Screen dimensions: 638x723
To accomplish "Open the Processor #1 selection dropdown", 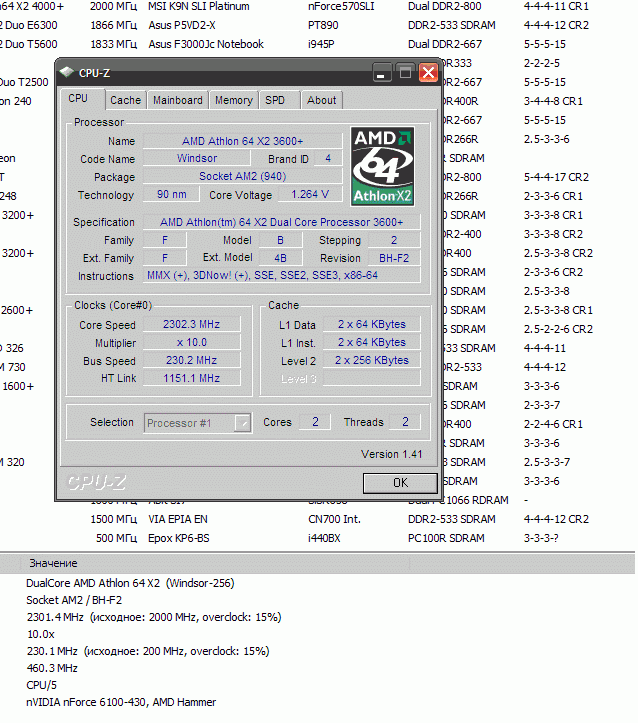I will pyautogui.click(x=198, y=423).
